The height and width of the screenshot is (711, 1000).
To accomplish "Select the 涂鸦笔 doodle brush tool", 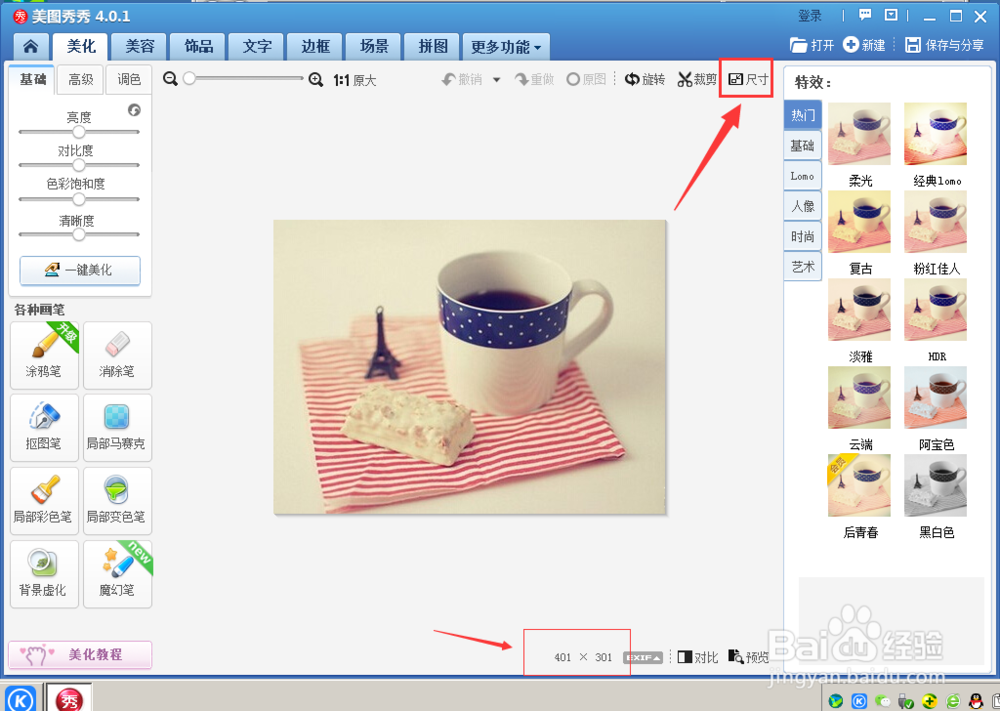I will coord(44,355).
